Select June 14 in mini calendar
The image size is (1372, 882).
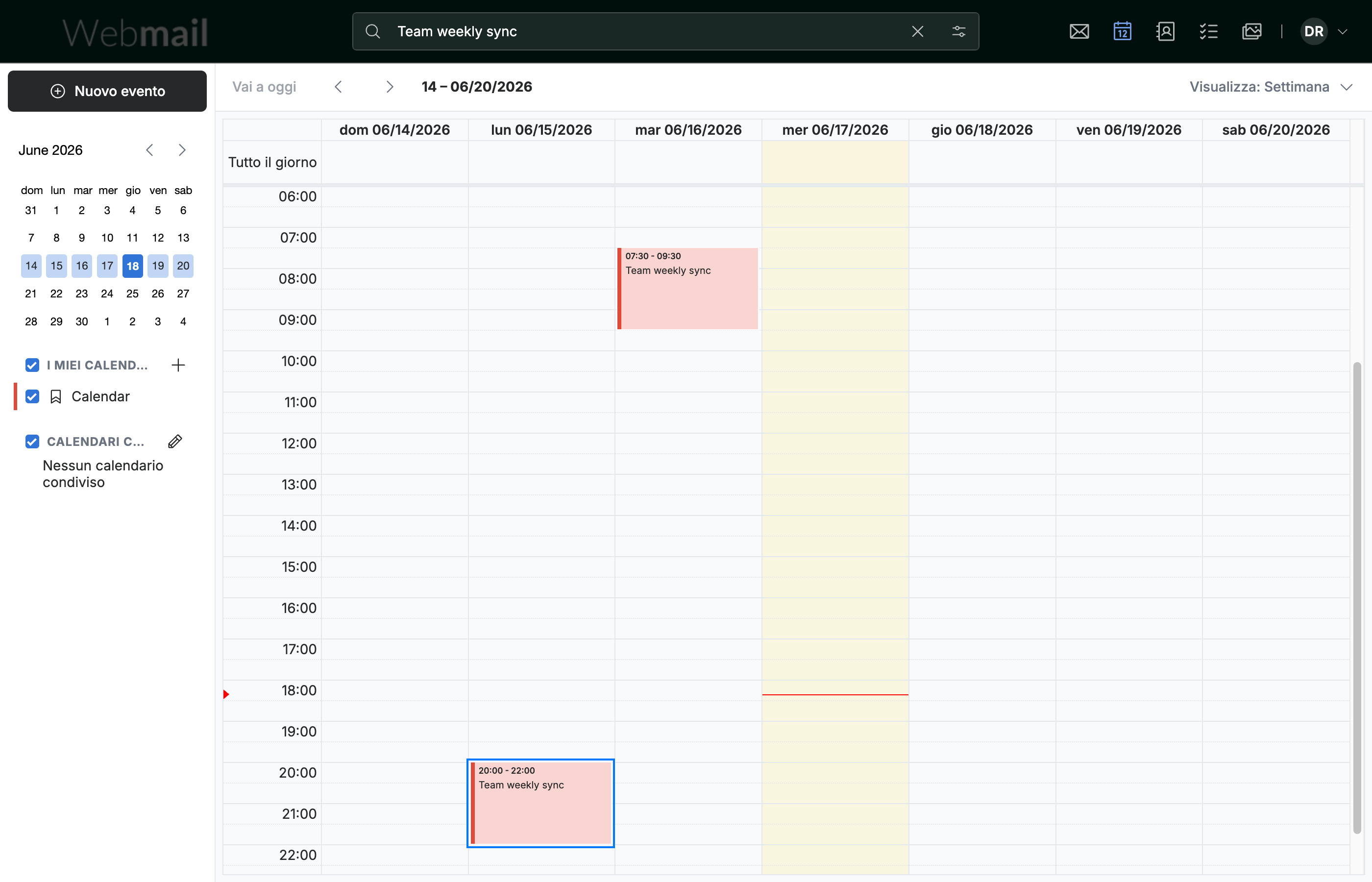coord(31,266)
